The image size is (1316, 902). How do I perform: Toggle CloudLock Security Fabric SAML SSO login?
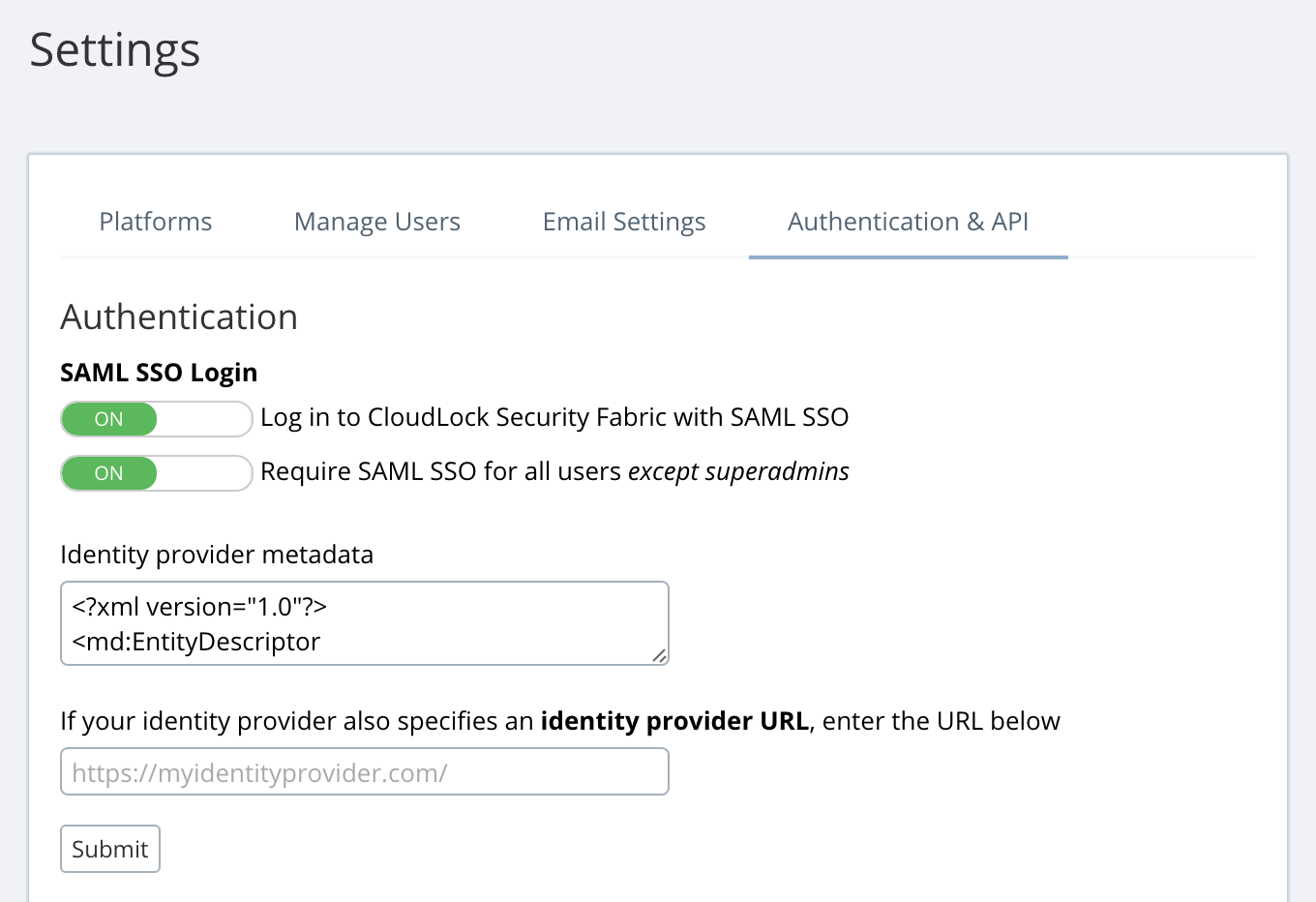[156, 418]
